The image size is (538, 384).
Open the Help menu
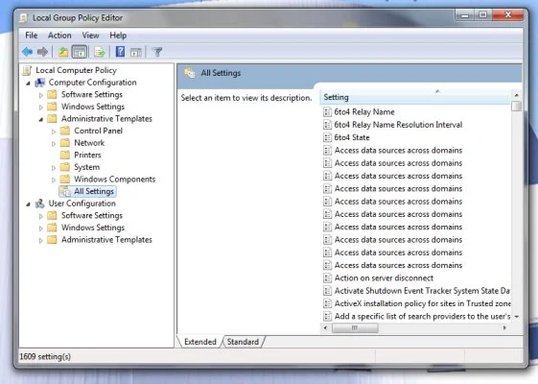[x=118, y=35]
